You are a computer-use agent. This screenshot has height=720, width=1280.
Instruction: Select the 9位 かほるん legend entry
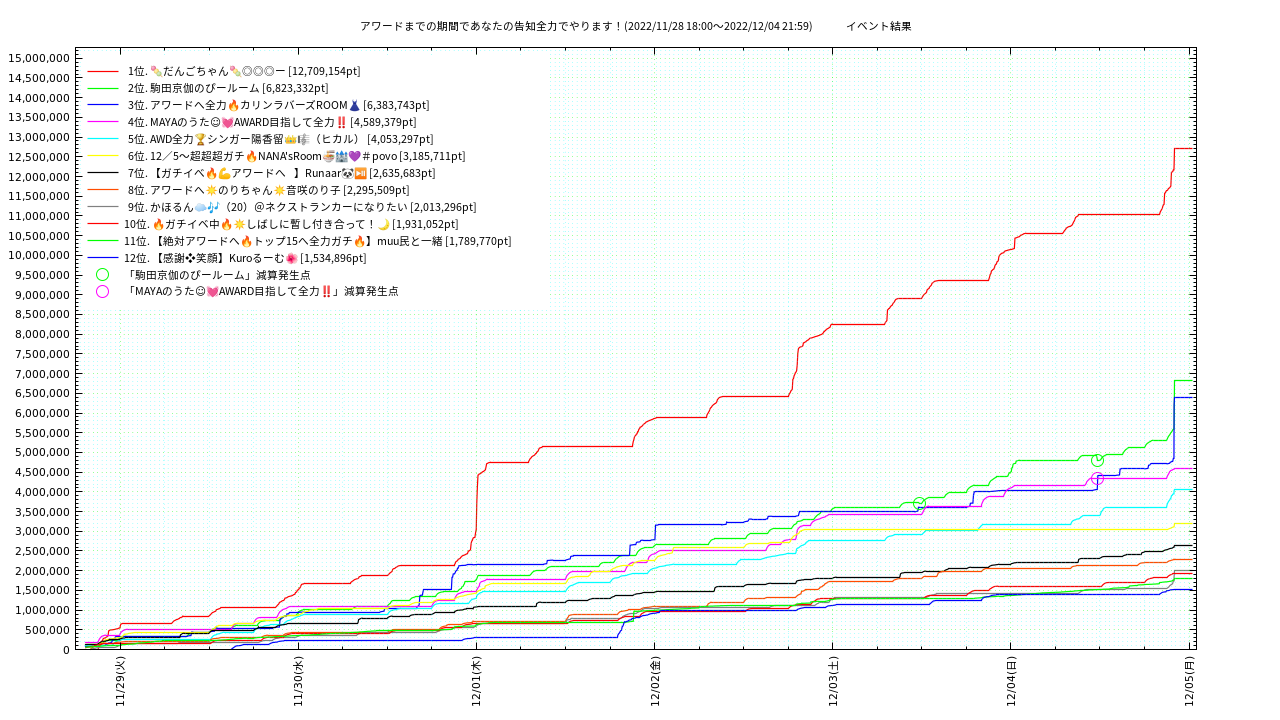tap(301, 207)
